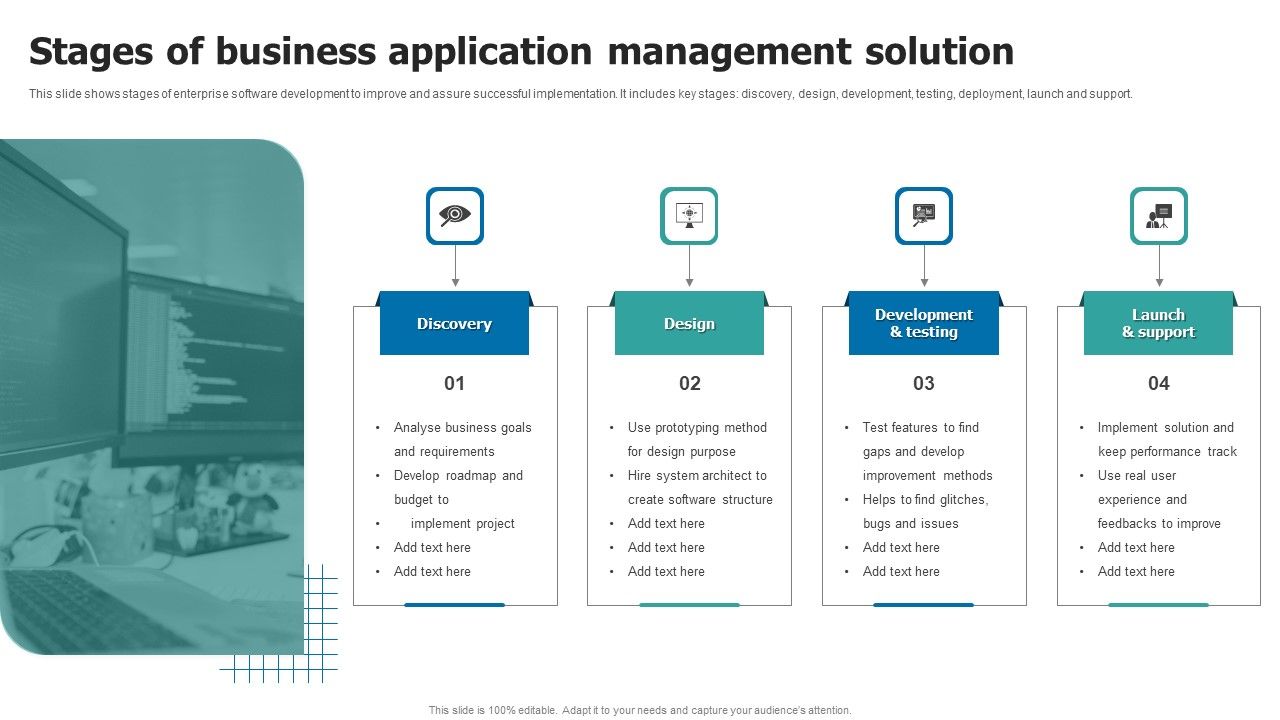Select the Launch & support banner
This screenshot has height=720, width=1280.
pyautogui.click(x=1159, y=323)
